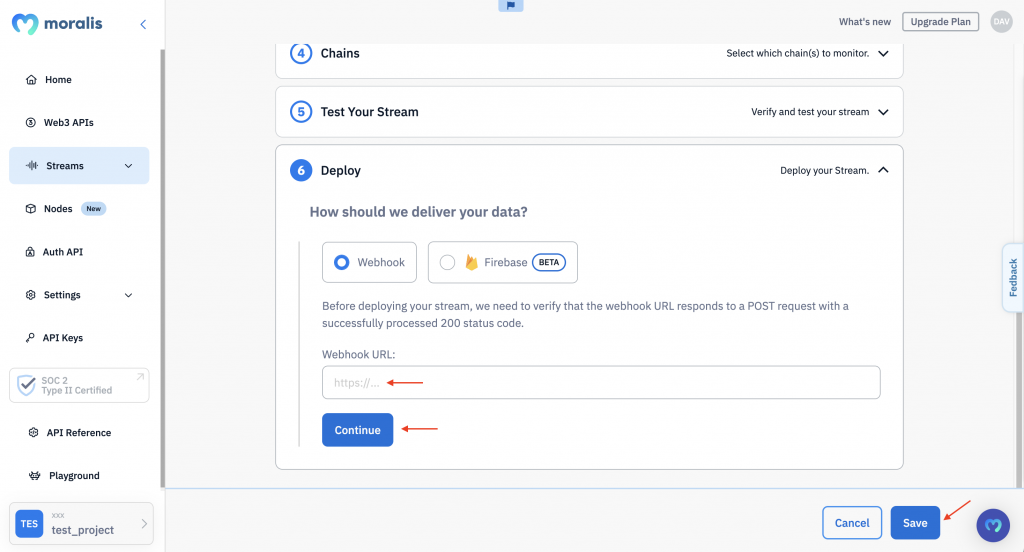Screen dimensions: 1024x552
Task: Click the Settings gear icon
Action: click(31, 295)
